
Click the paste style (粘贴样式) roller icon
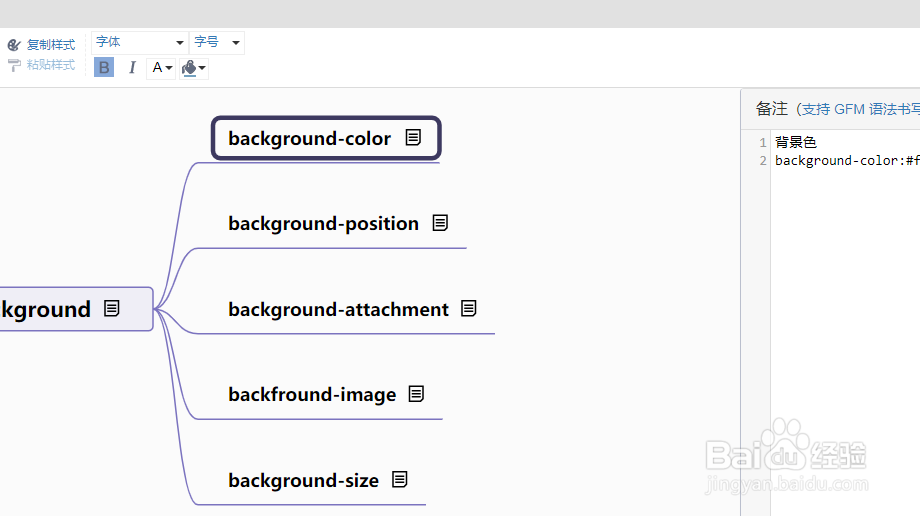pyautogui.click(x=14, y=65)
